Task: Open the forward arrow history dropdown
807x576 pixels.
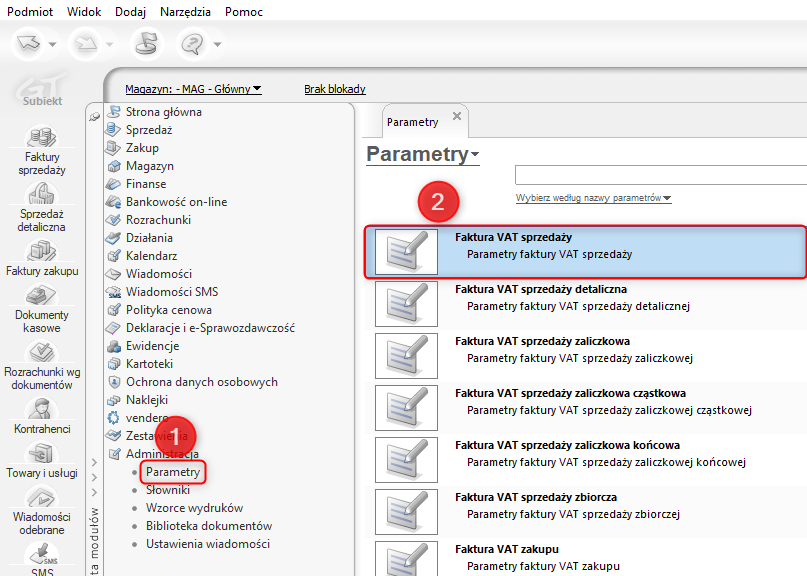Action: tap(109, 44)
